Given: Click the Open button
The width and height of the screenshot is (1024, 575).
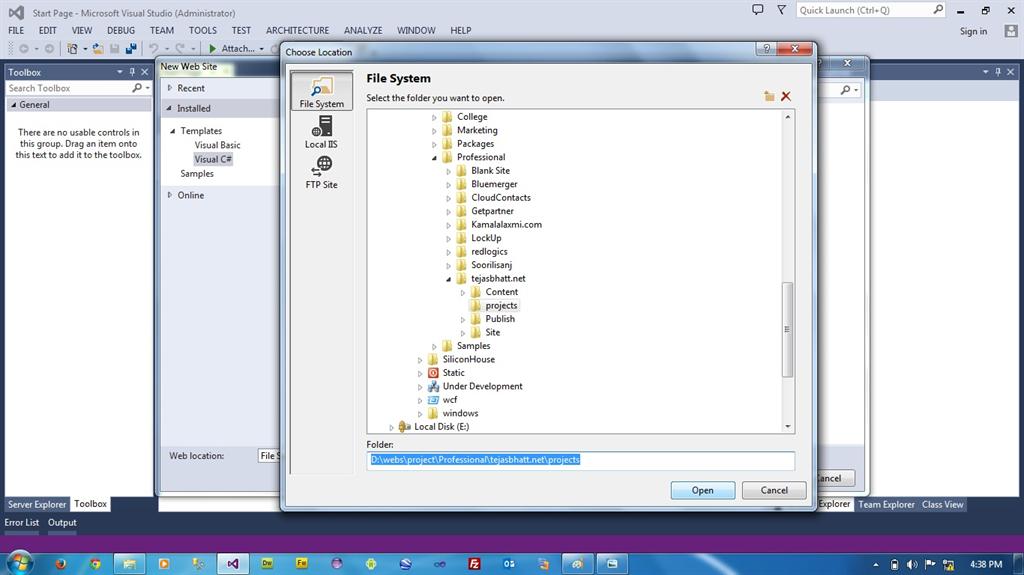Looking at the screenshot, I should 703,490.
